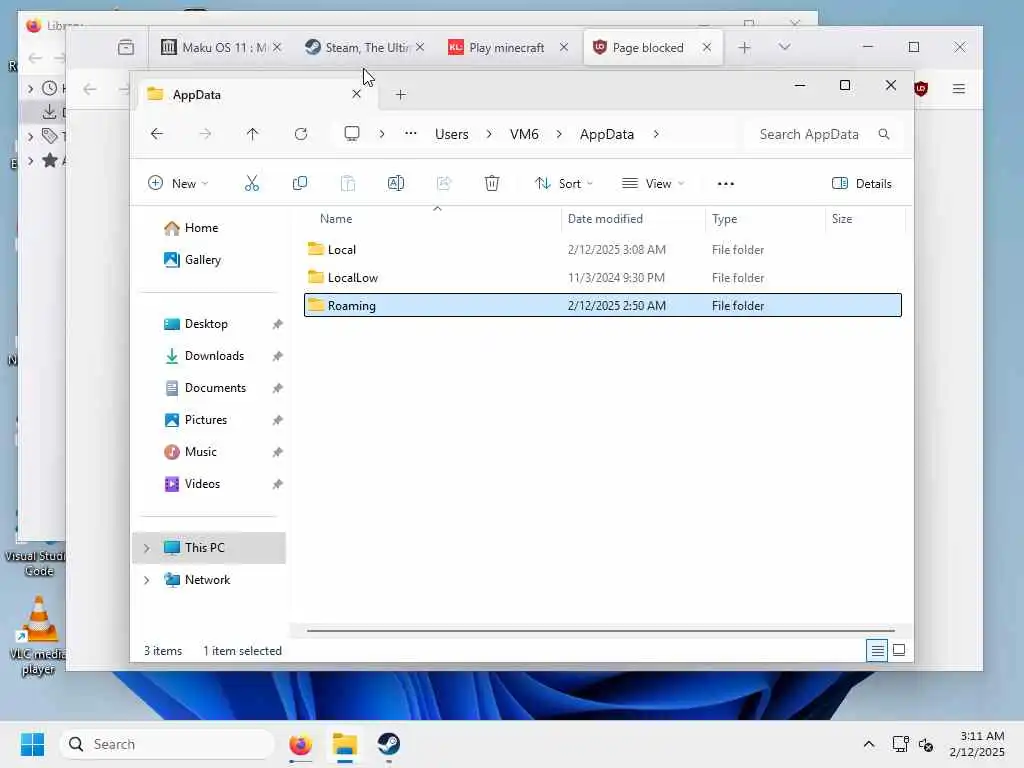Click the Search AppData input field
The image size is (1024, 768).
(x=824, y=134)
